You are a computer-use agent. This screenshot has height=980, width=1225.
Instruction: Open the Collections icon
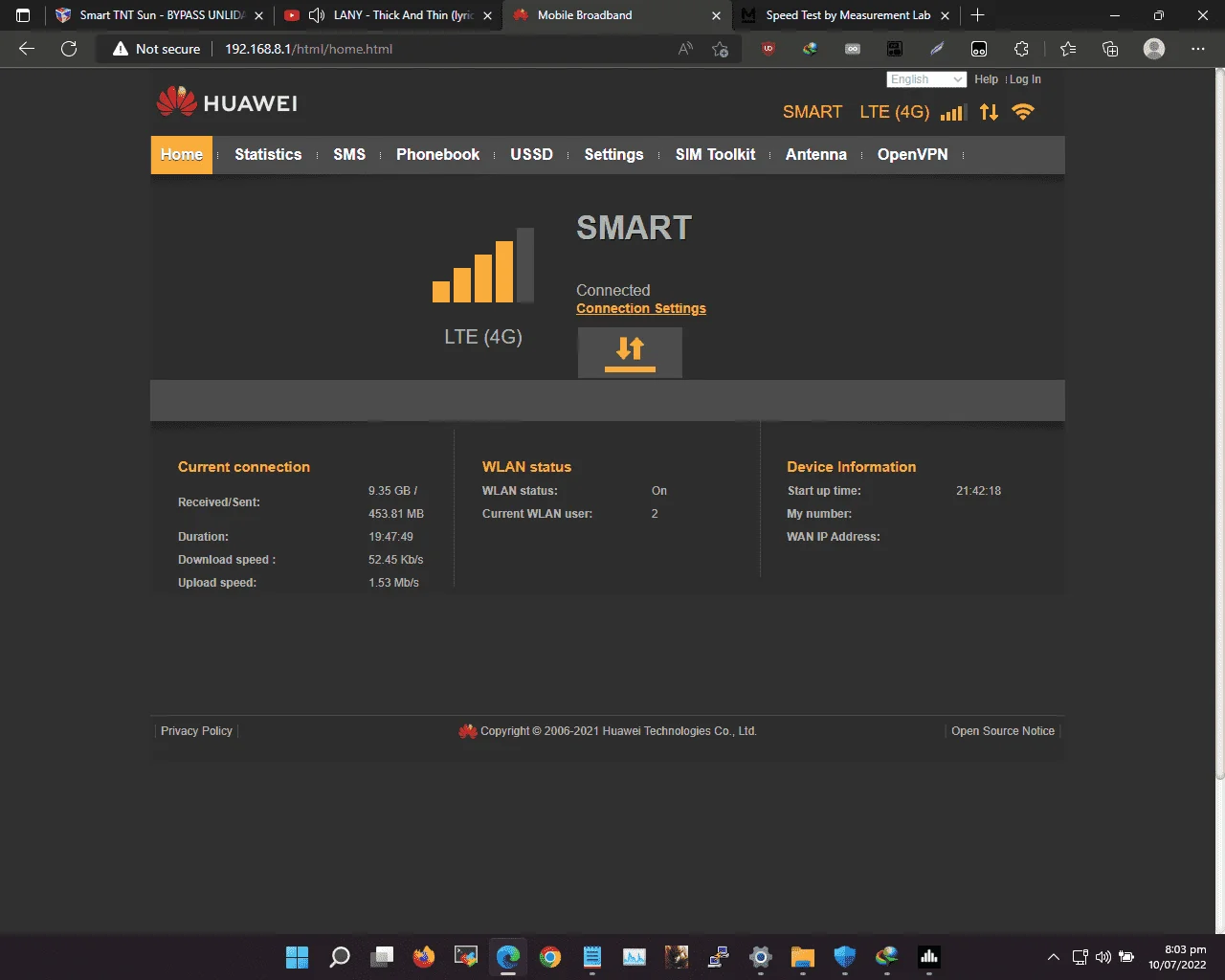coord(1110,49)
